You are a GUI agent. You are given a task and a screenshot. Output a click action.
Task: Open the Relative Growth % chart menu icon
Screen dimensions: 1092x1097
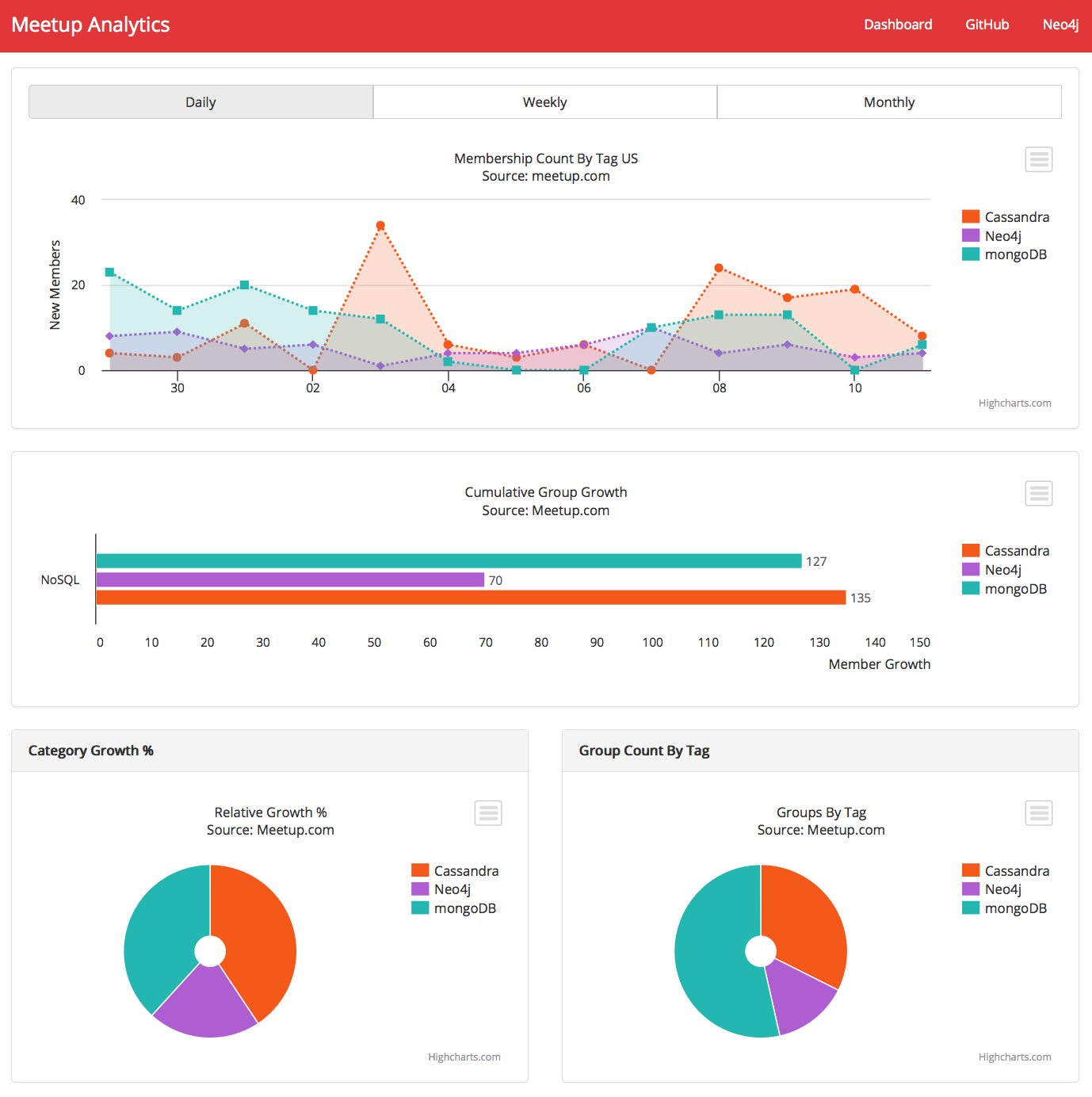(488, 812)
